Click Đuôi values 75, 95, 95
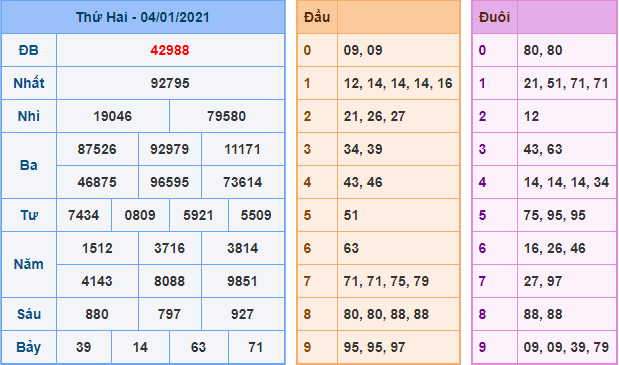The width and height of the screenshot is (619, 365). pyautogui.click(x=555, y=215)
